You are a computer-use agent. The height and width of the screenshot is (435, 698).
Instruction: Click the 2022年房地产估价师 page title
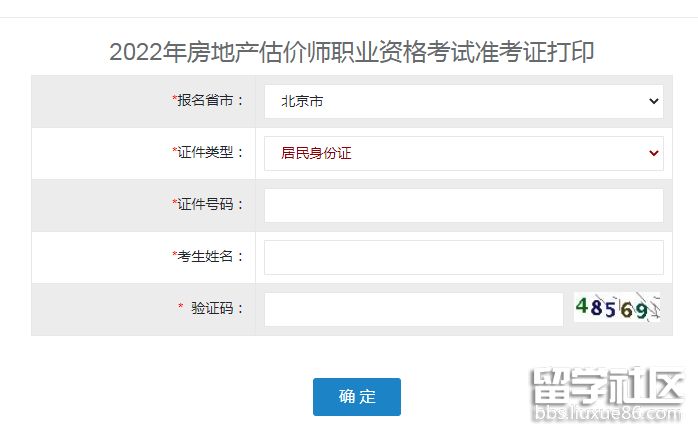tap(351, 52)
